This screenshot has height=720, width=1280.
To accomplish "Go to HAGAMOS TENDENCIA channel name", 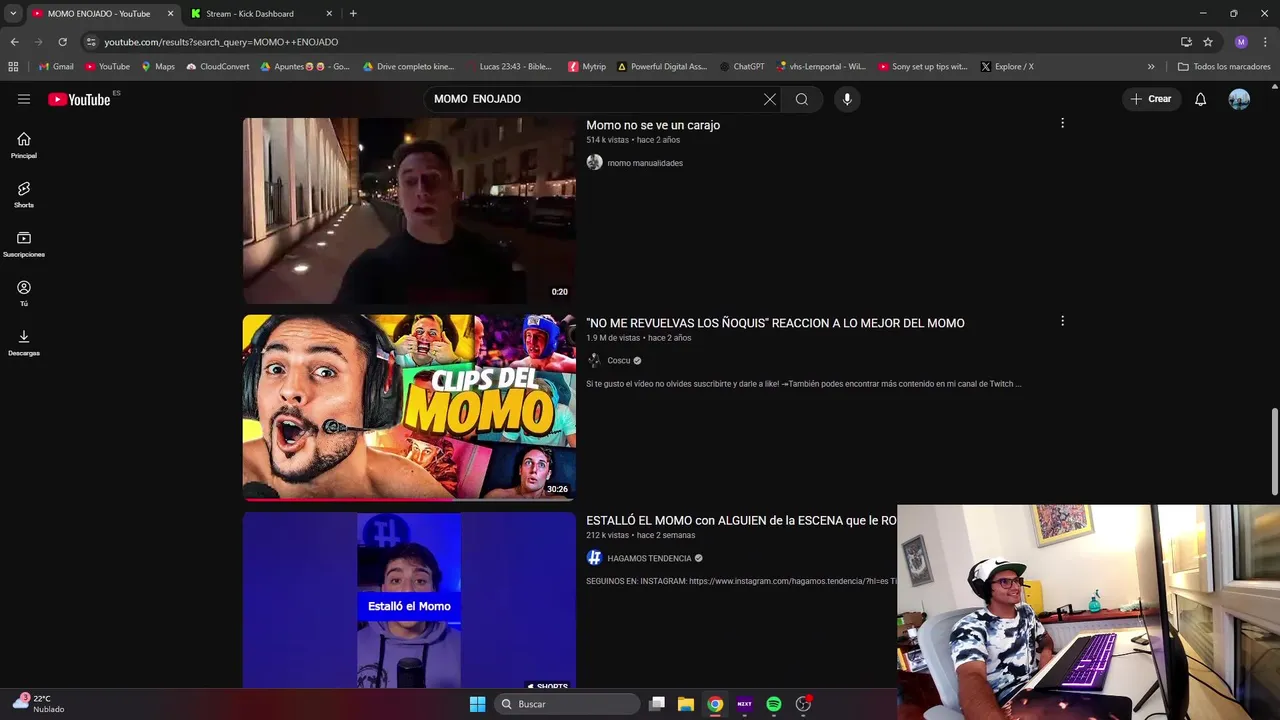I will [x=649, y=559].
